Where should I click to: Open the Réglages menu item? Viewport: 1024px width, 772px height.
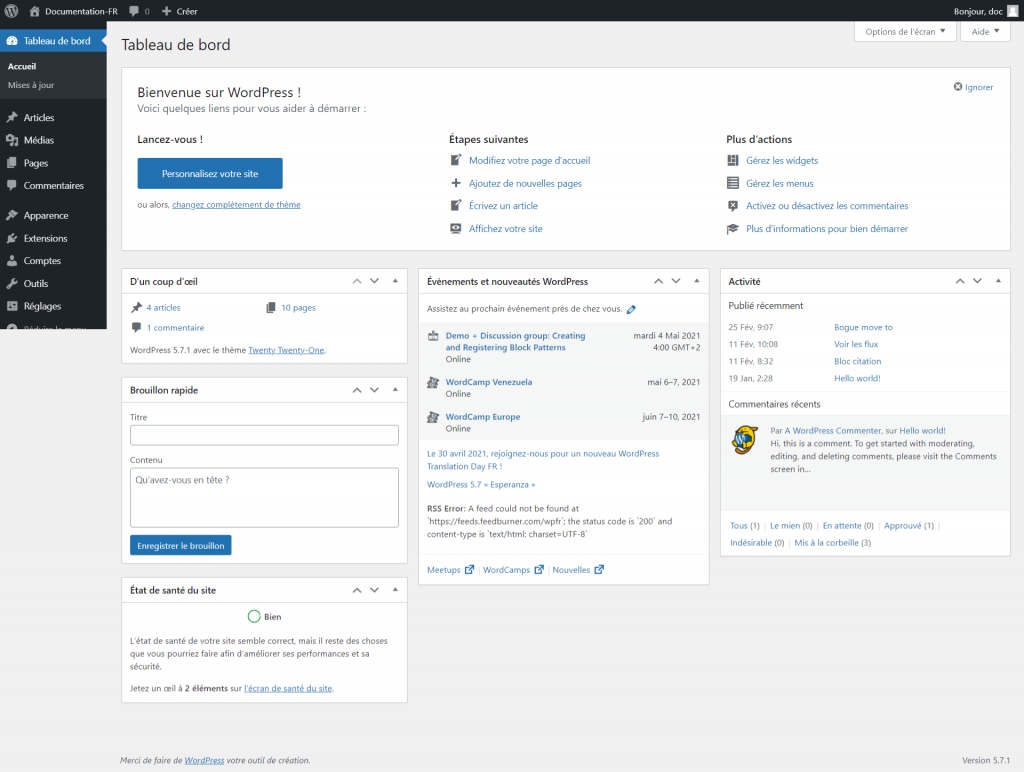pyautogui.click(x=42, y=306)
